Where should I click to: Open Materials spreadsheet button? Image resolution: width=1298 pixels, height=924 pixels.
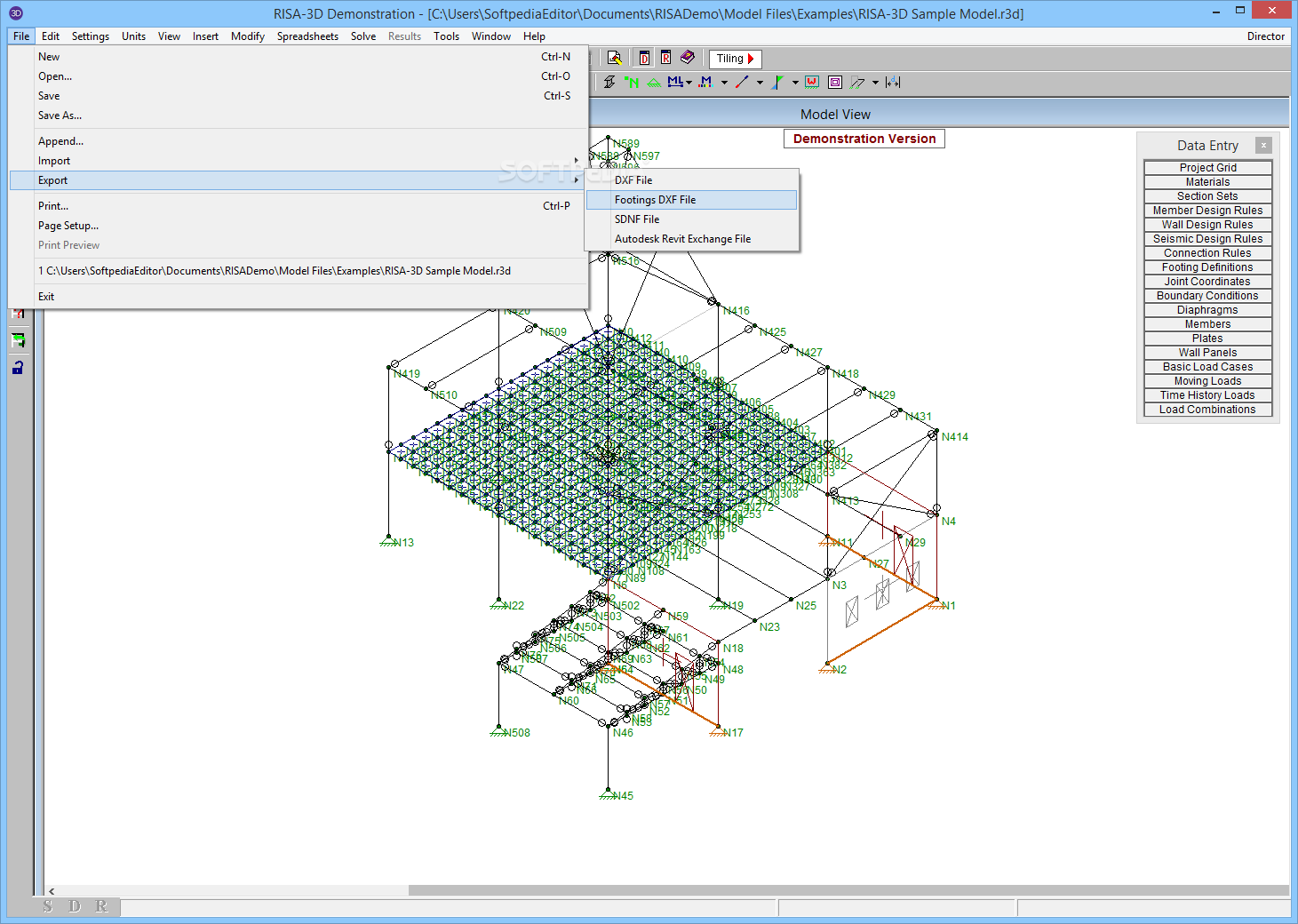click(1207, 182)
